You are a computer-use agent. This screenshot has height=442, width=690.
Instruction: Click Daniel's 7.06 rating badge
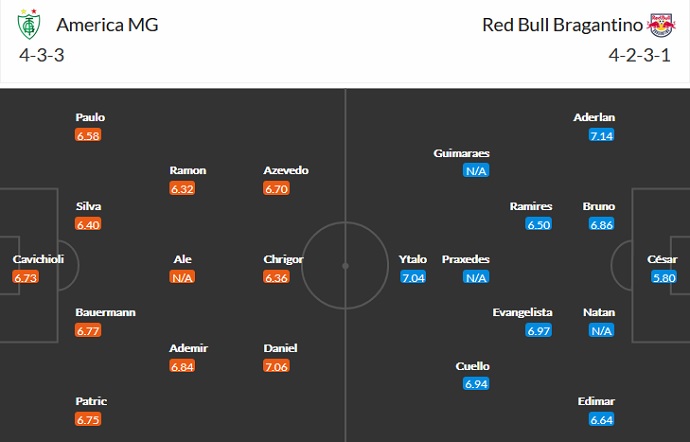click(276, 366)
